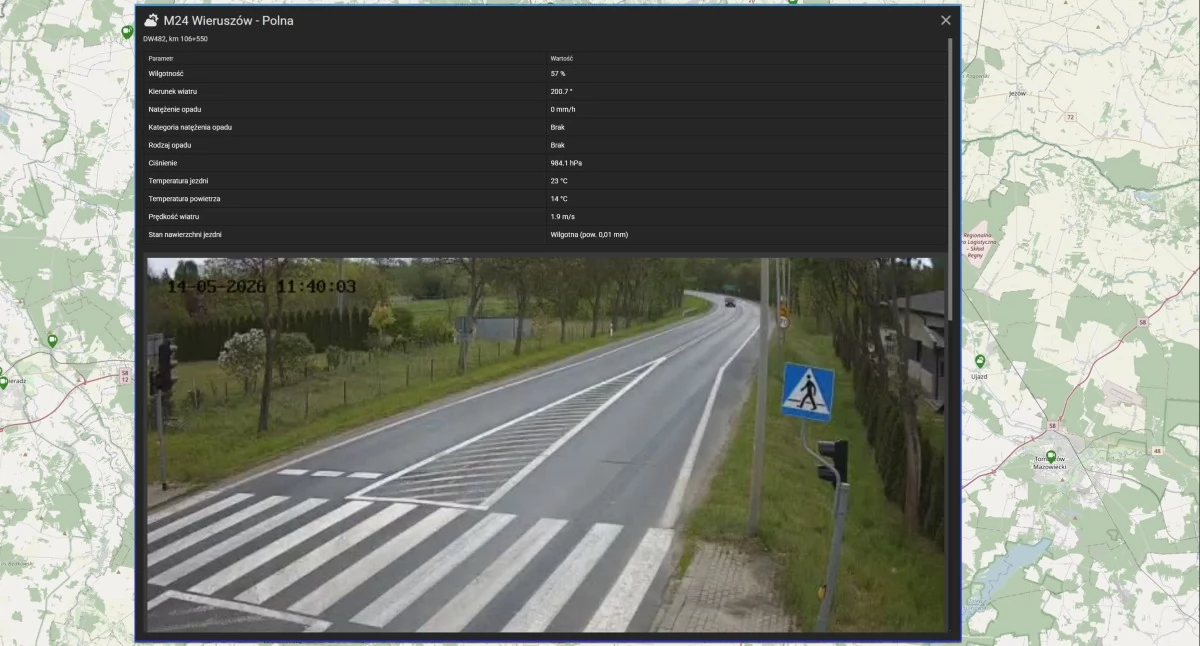Select the green marker near Sieradz on the map
This screenshot has width=1200, height=646.
pos(2,381)
